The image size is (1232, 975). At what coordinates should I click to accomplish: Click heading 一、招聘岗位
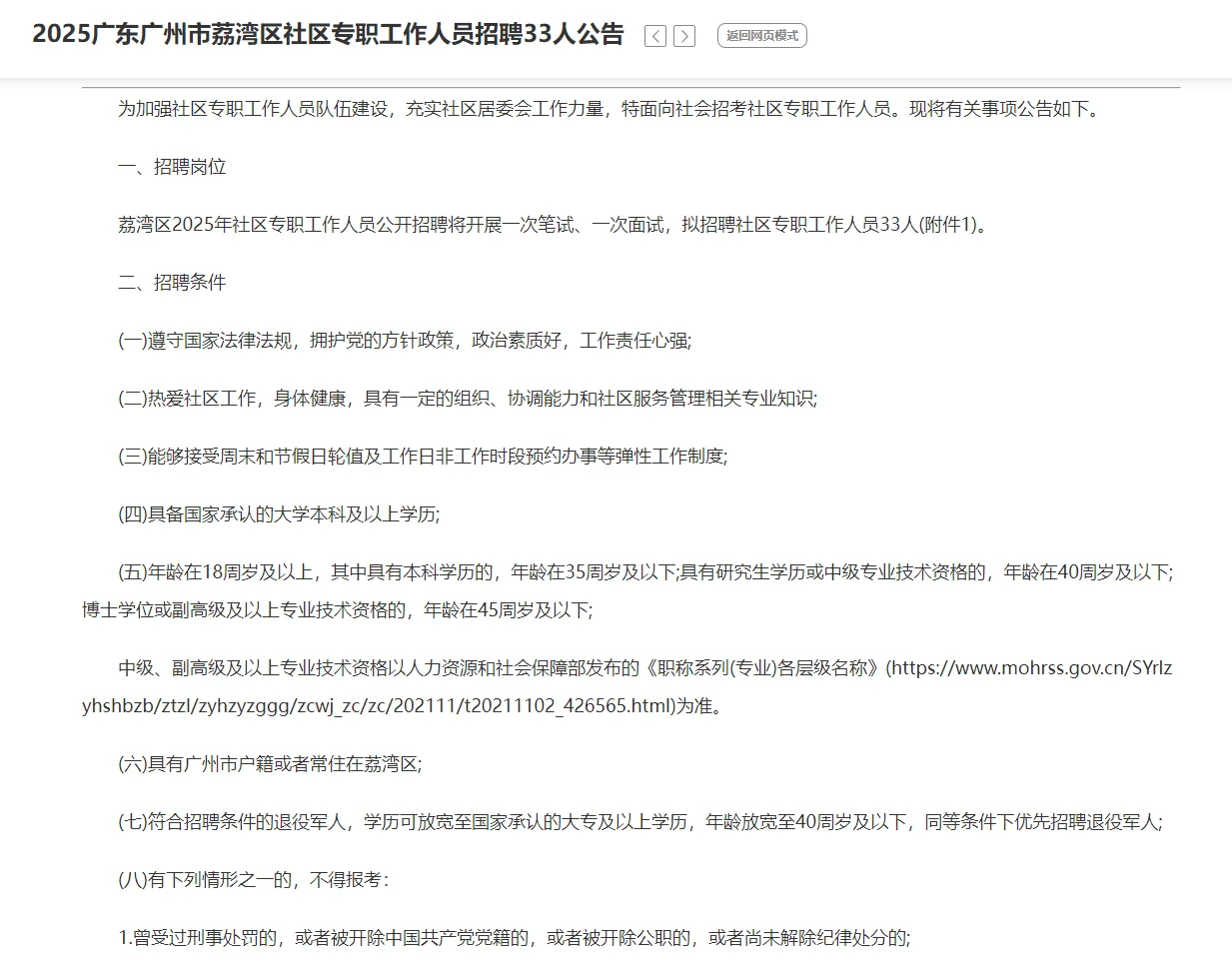pos(172,167)
